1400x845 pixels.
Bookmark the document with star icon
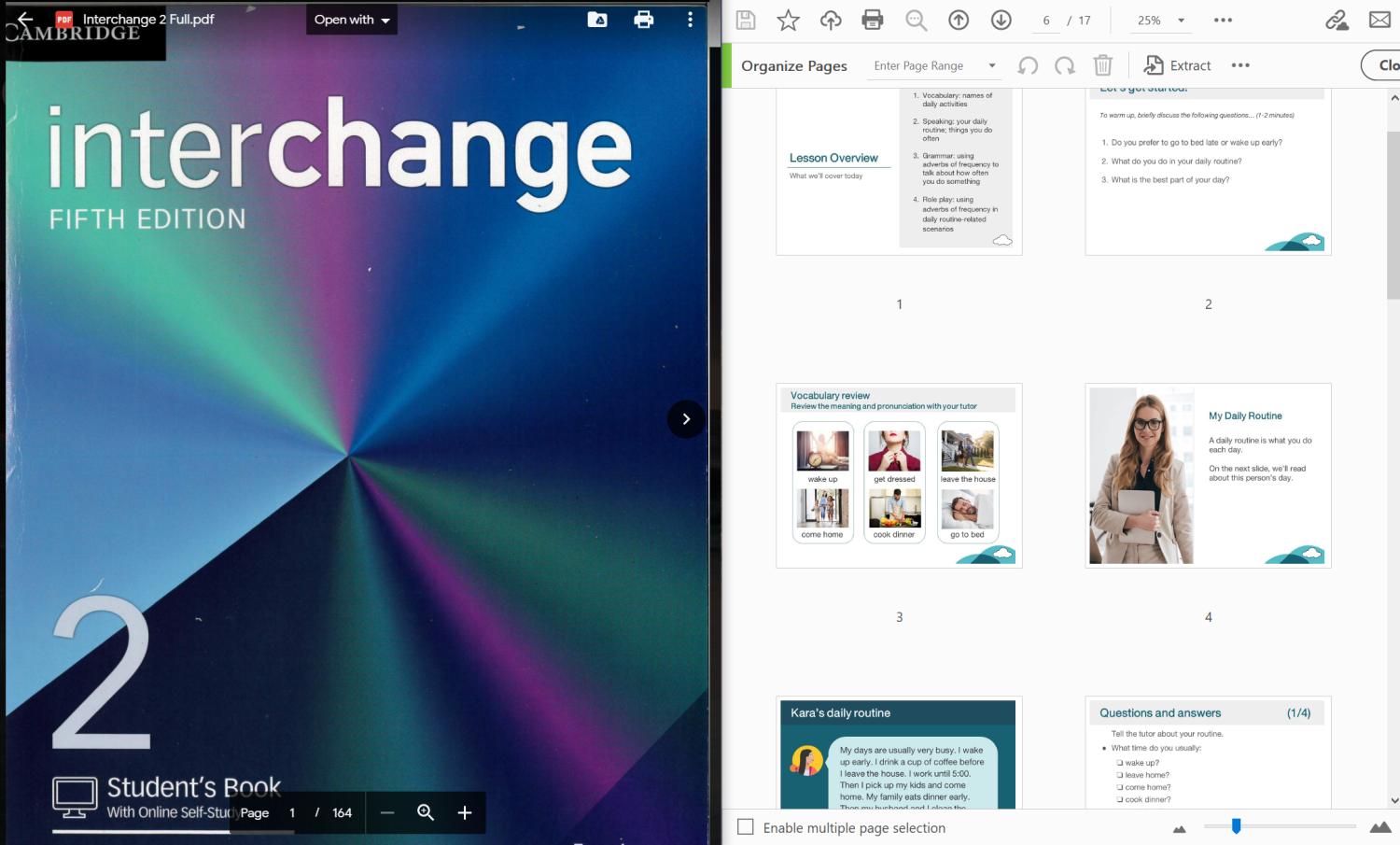click(x=789, y=21)
